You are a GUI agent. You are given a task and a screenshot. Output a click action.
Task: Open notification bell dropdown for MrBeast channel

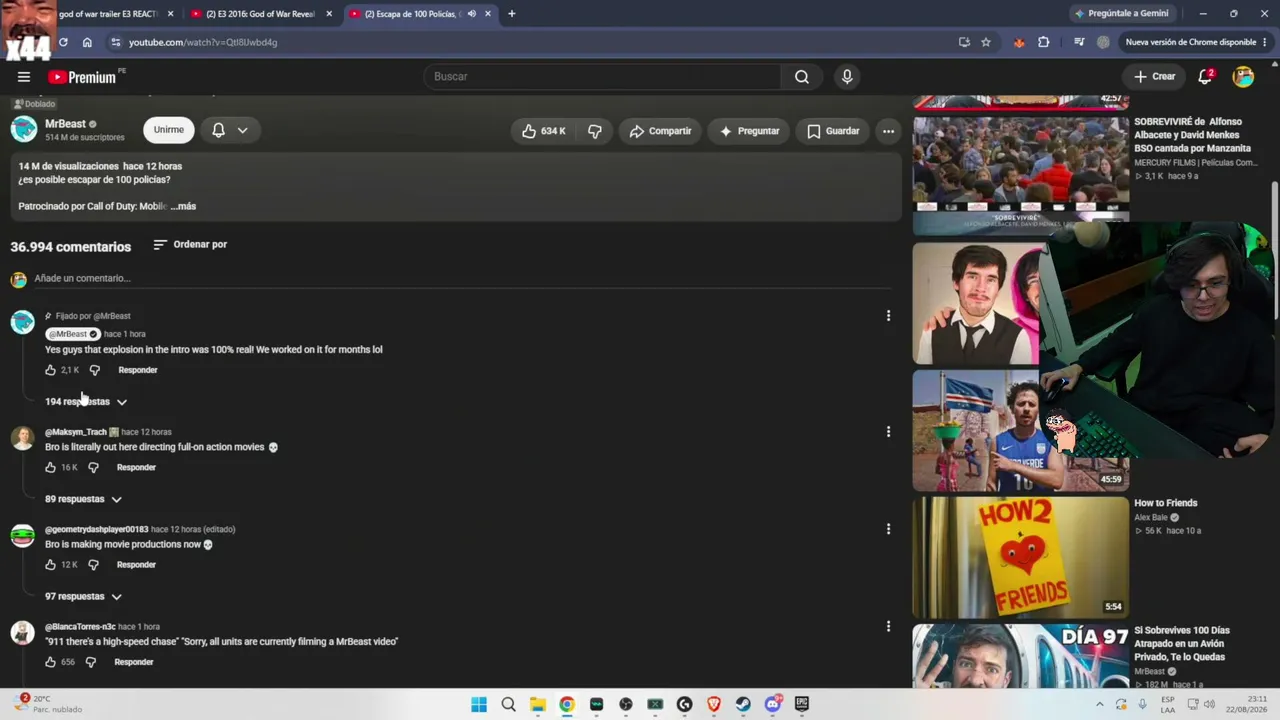pyautogui.click(x=230, y=130)
